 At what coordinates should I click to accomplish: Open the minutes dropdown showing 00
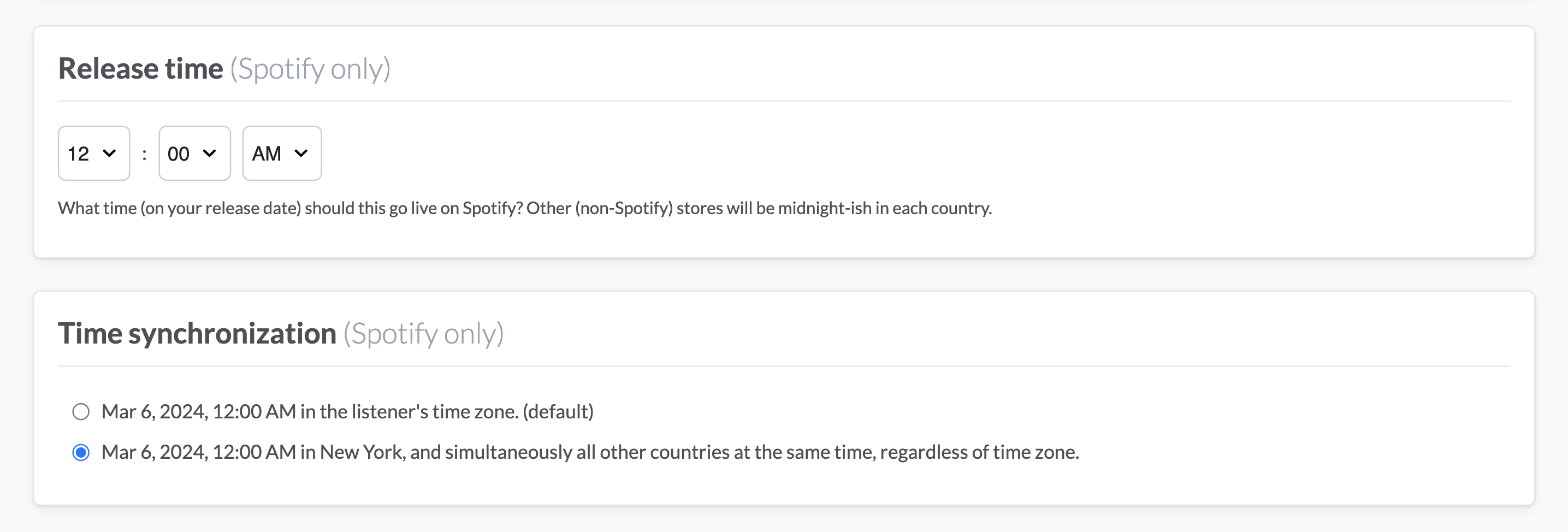pyautogui.click(x=194, y=153)
